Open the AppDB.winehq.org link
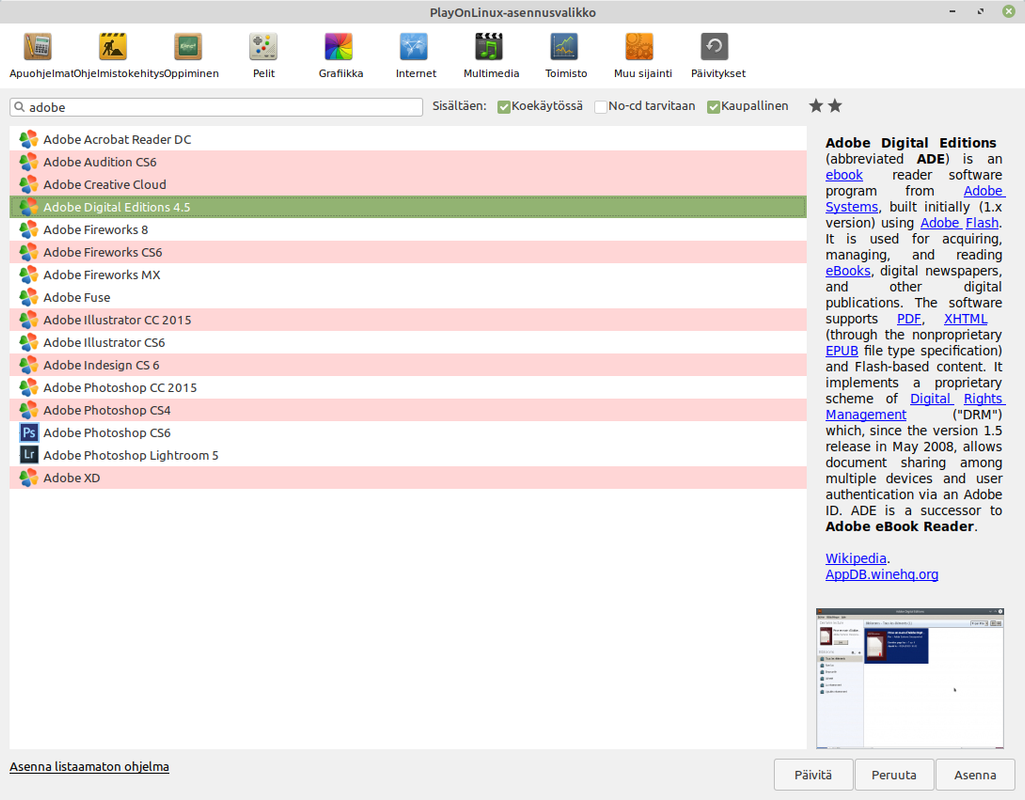Viewport: 1025px width, 800px height. (882, 575)
